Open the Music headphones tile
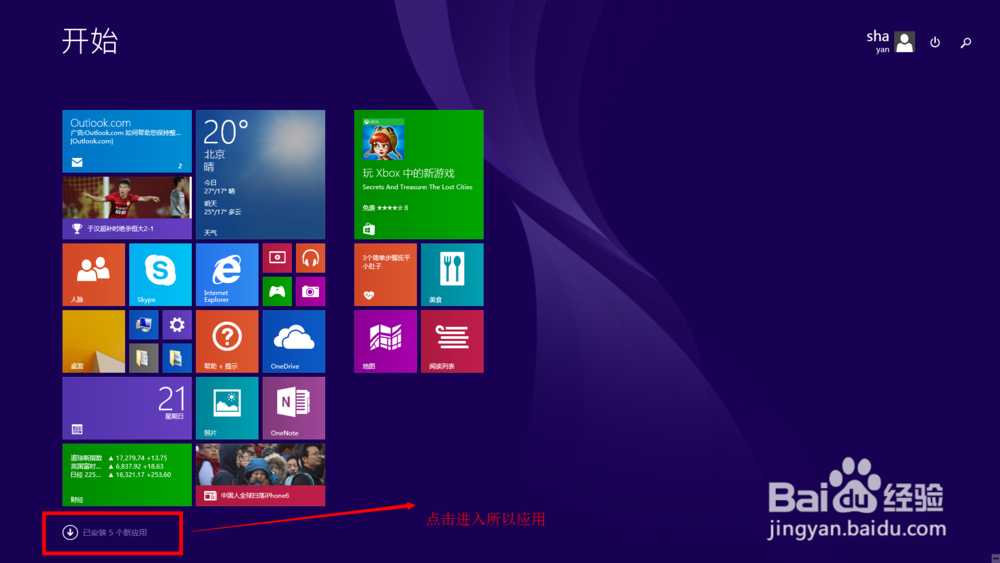The width and height of the screenshot is (1000, 563). click(x=311, y=258)
